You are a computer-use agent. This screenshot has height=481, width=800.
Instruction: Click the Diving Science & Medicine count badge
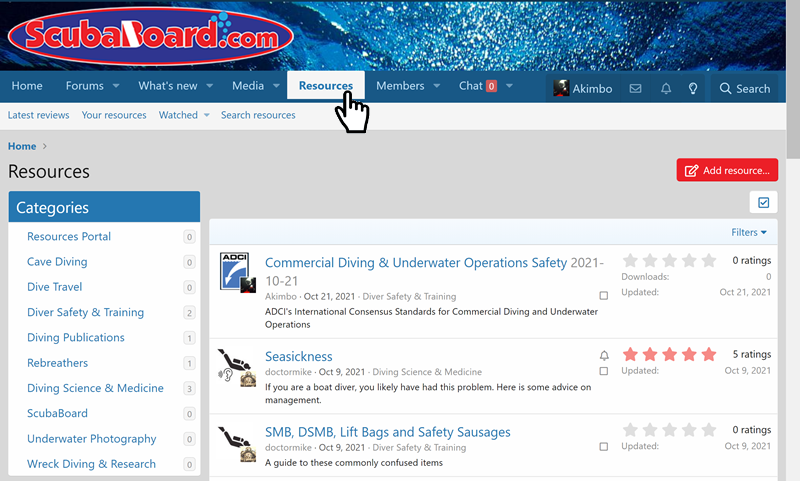pyautogui.click(x=189, y=389)
